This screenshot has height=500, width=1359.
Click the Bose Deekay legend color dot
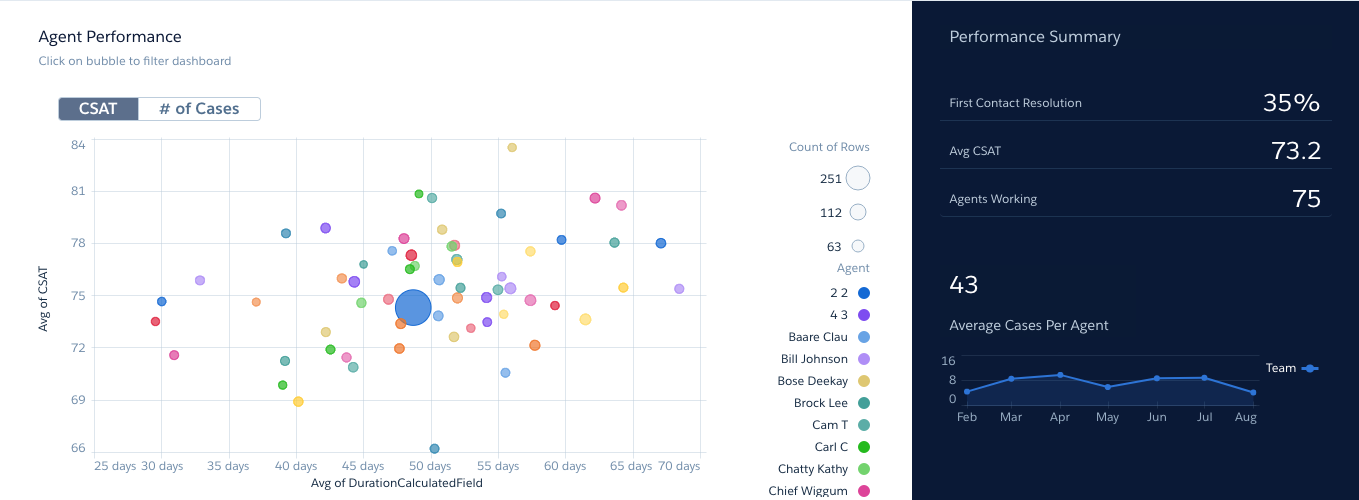tap(864, 381)
